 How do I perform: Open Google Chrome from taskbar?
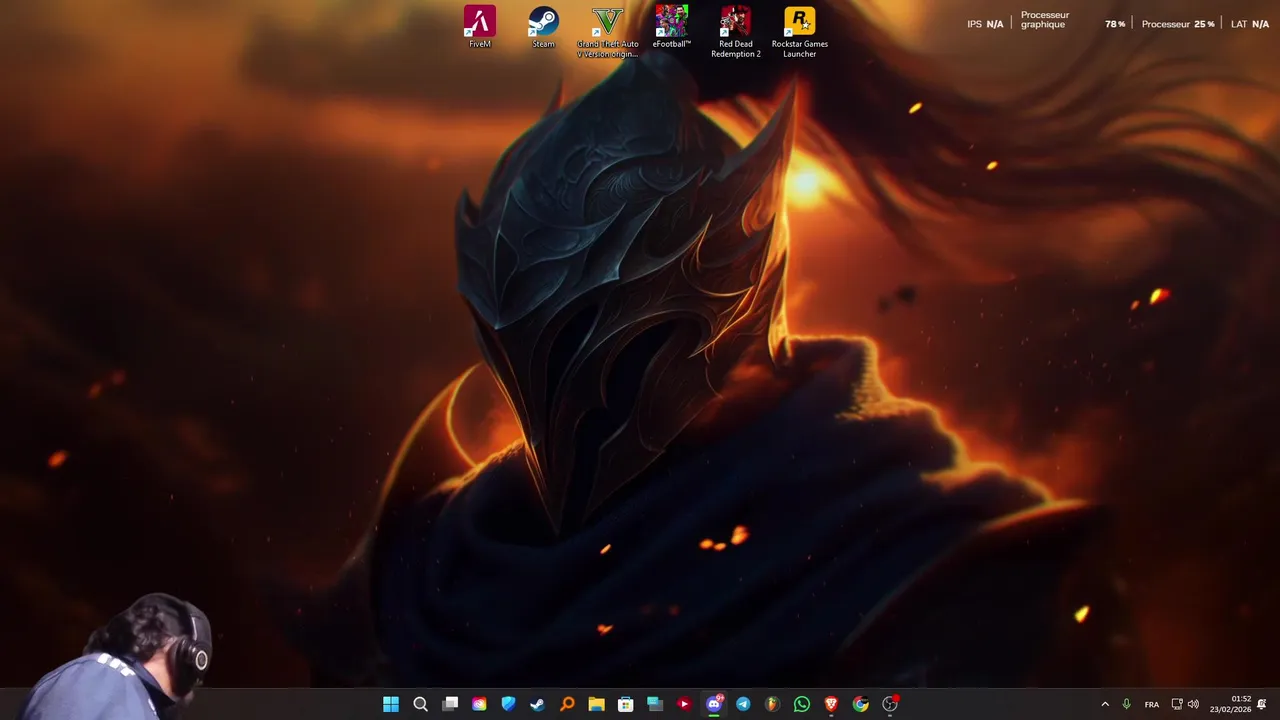[860, 704]
